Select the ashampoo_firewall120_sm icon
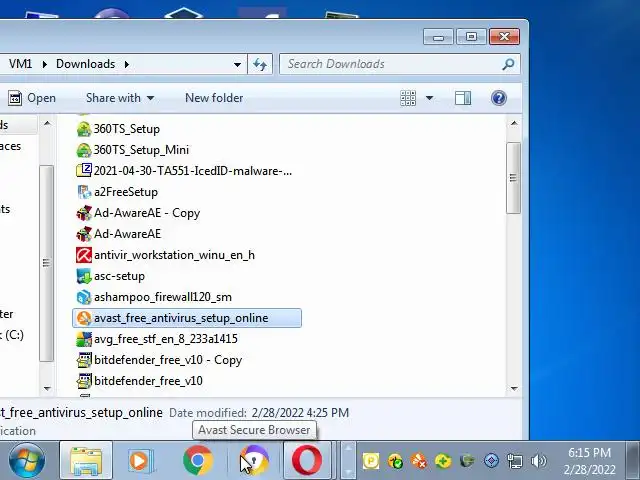This screenshot has width=640, height=480. [x=84, y=297]
